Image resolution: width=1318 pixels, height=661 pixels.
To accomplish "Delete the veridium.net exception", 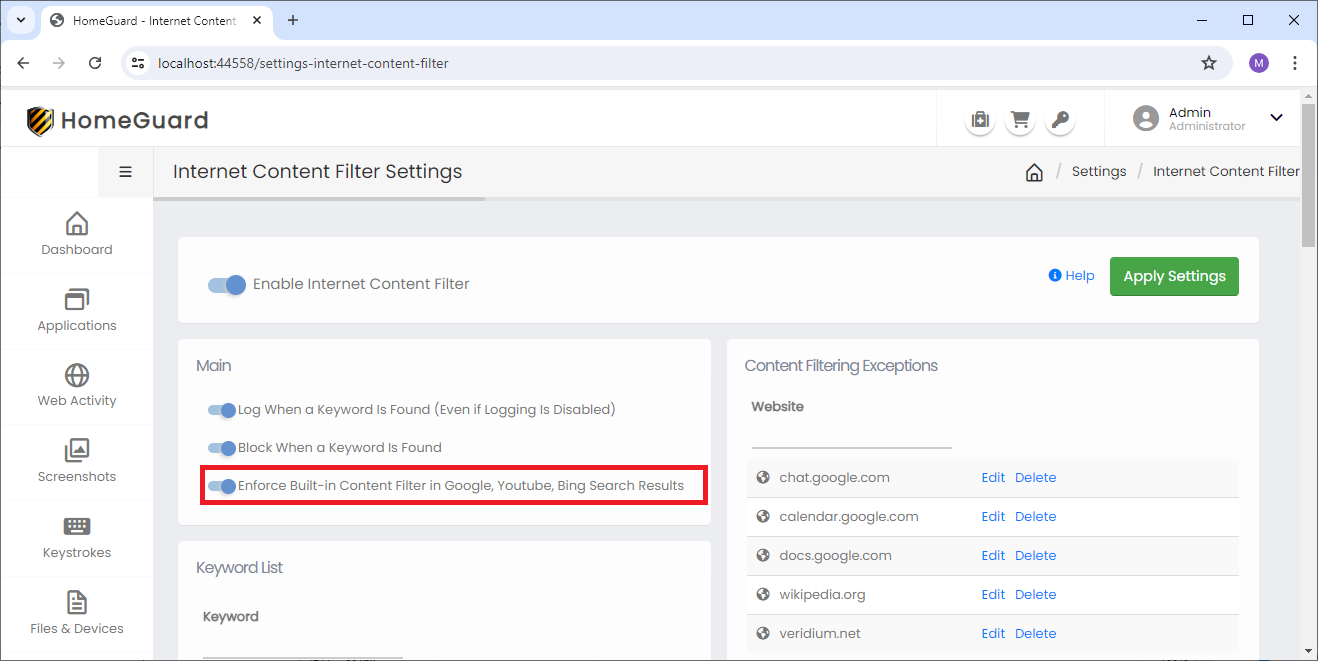I will (x=1036, y=633).
